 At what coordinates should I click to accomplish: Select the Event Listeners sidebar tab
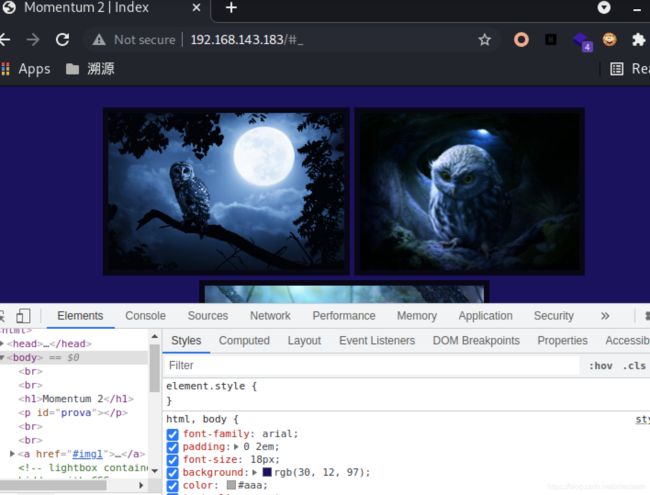(377, 341)
